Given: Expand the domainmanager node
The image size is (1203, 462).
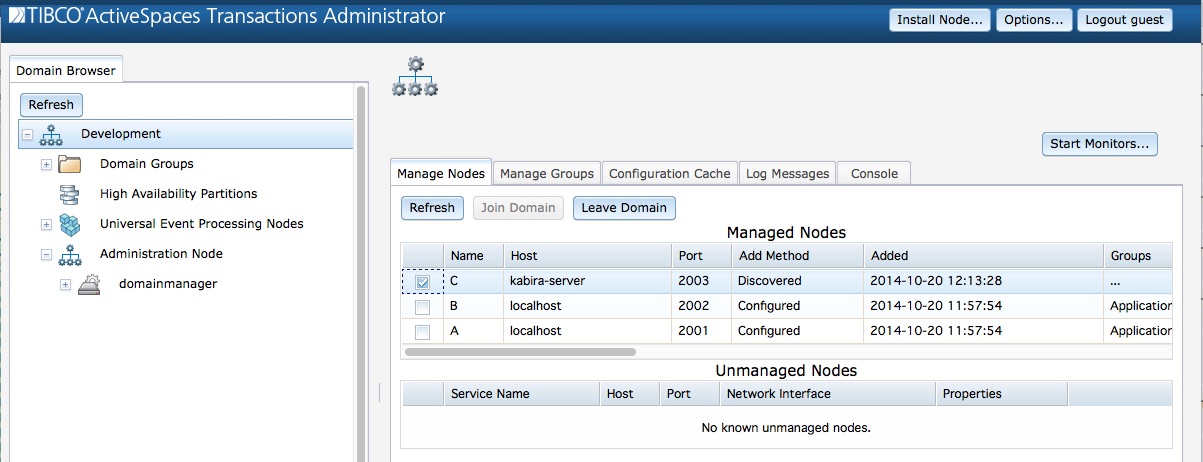Looking at the screenshot, I should pyautogui.click(x=66, y=284).
